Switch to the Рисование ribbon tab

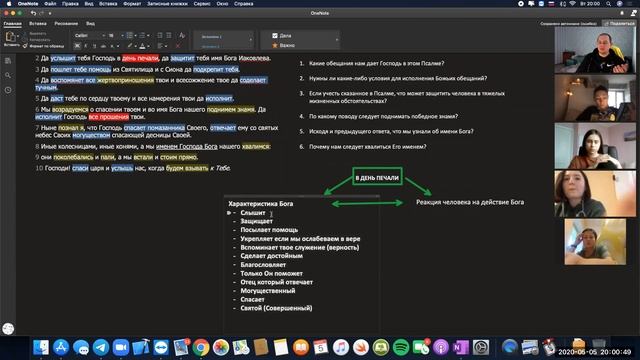(x=66, y=24)
